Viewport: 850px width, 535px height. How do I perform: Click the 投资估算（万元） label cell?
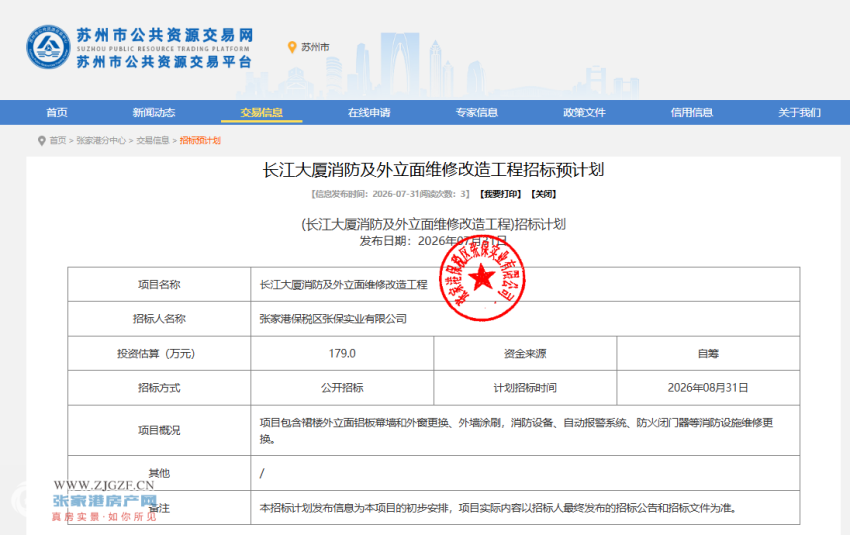click(159, 353)
